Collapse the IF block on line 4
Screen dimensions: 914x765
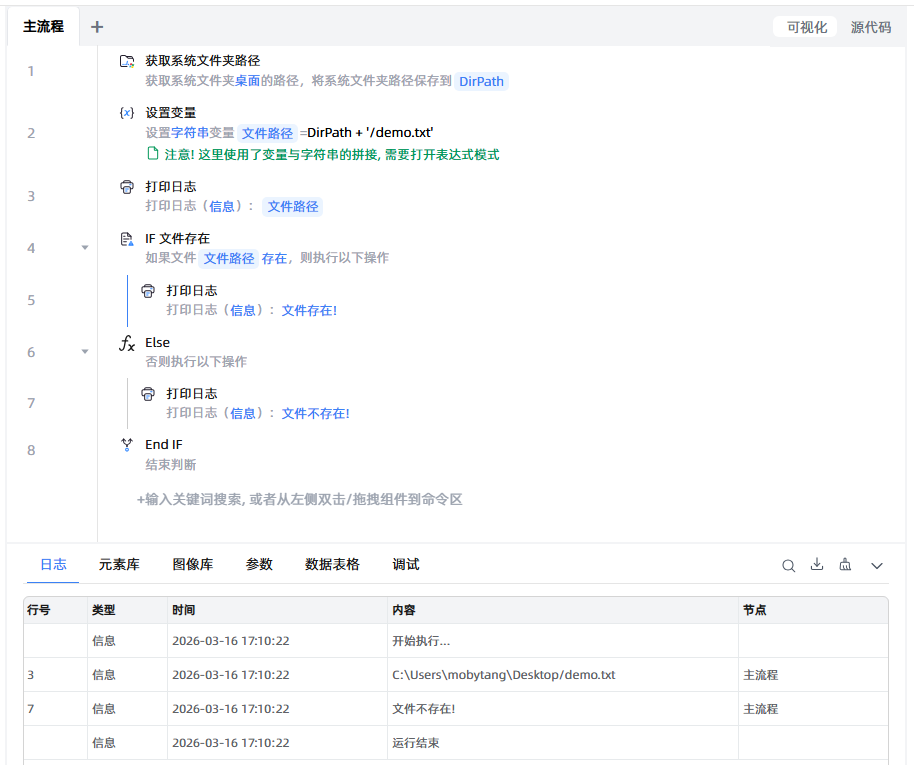pyautogui.click(x=85, y=248)
